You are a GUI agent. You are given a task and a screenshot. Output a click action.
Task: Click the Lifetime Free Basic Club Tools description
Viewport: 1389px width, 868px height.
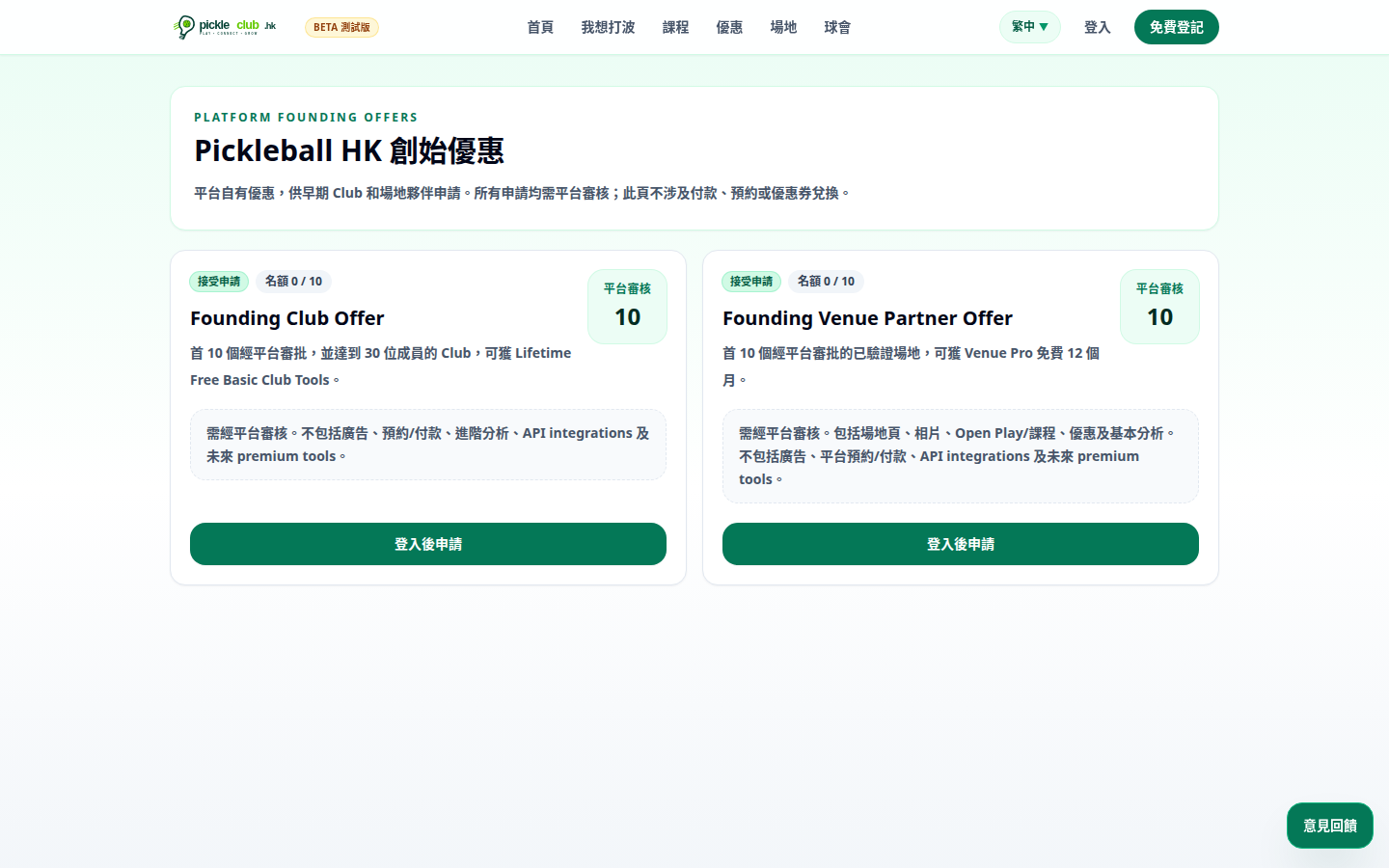(381, 366)
